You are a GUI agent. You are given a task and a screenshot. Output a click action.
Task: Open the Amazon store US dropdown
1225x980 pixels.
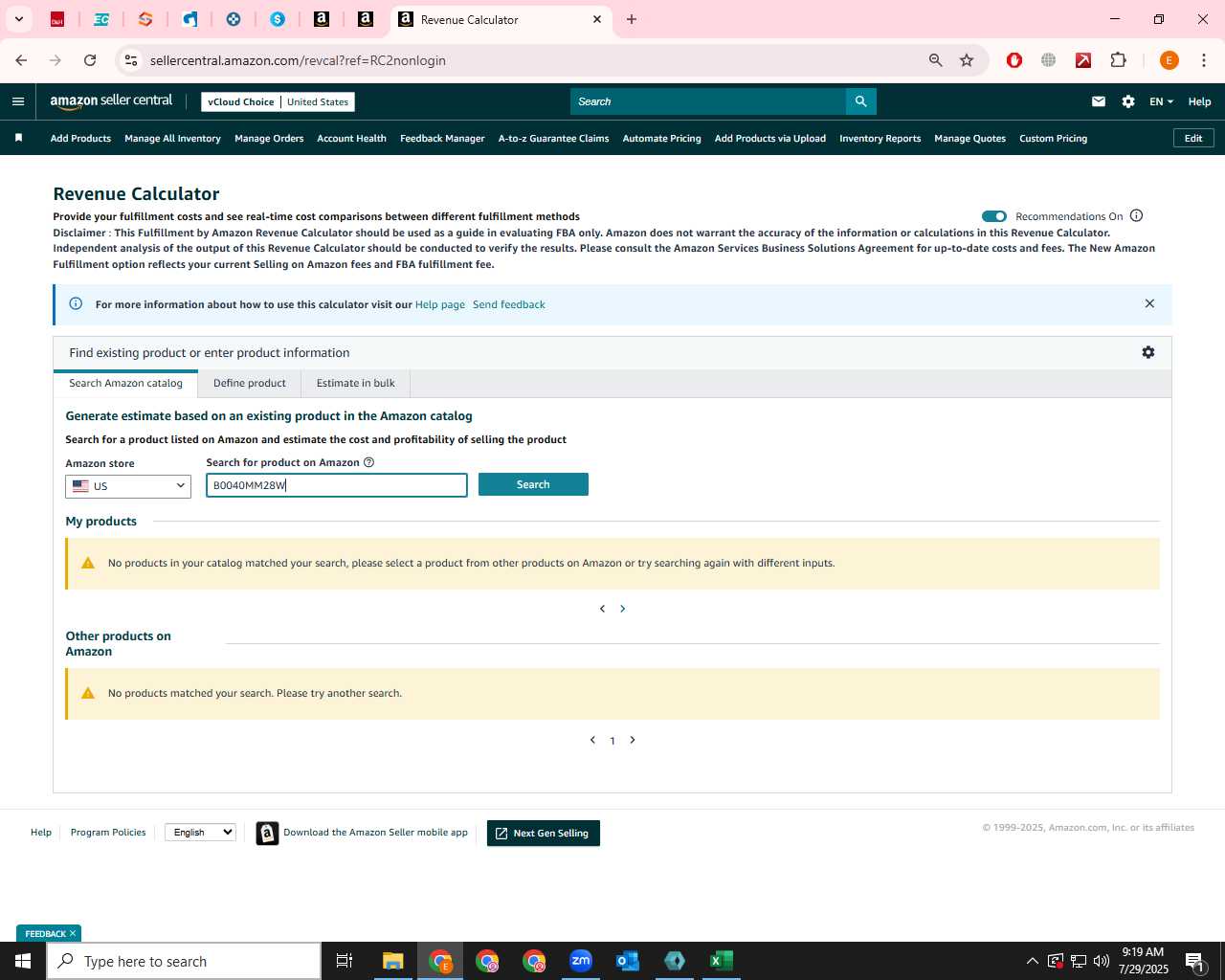click(x=128, y=486)
